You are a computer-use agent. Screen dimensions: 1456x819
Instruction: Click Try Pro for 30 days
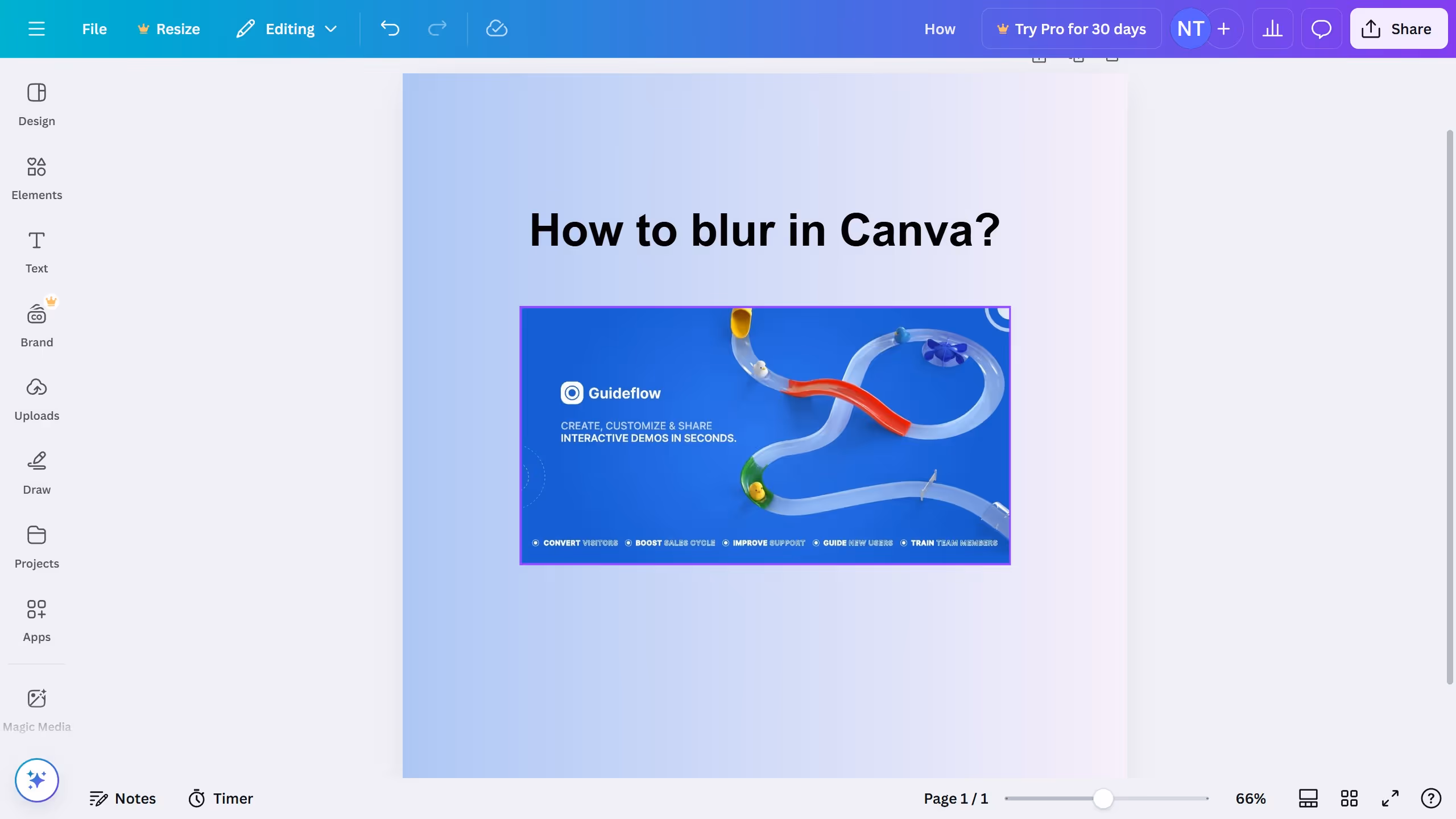coord(1072,28)
